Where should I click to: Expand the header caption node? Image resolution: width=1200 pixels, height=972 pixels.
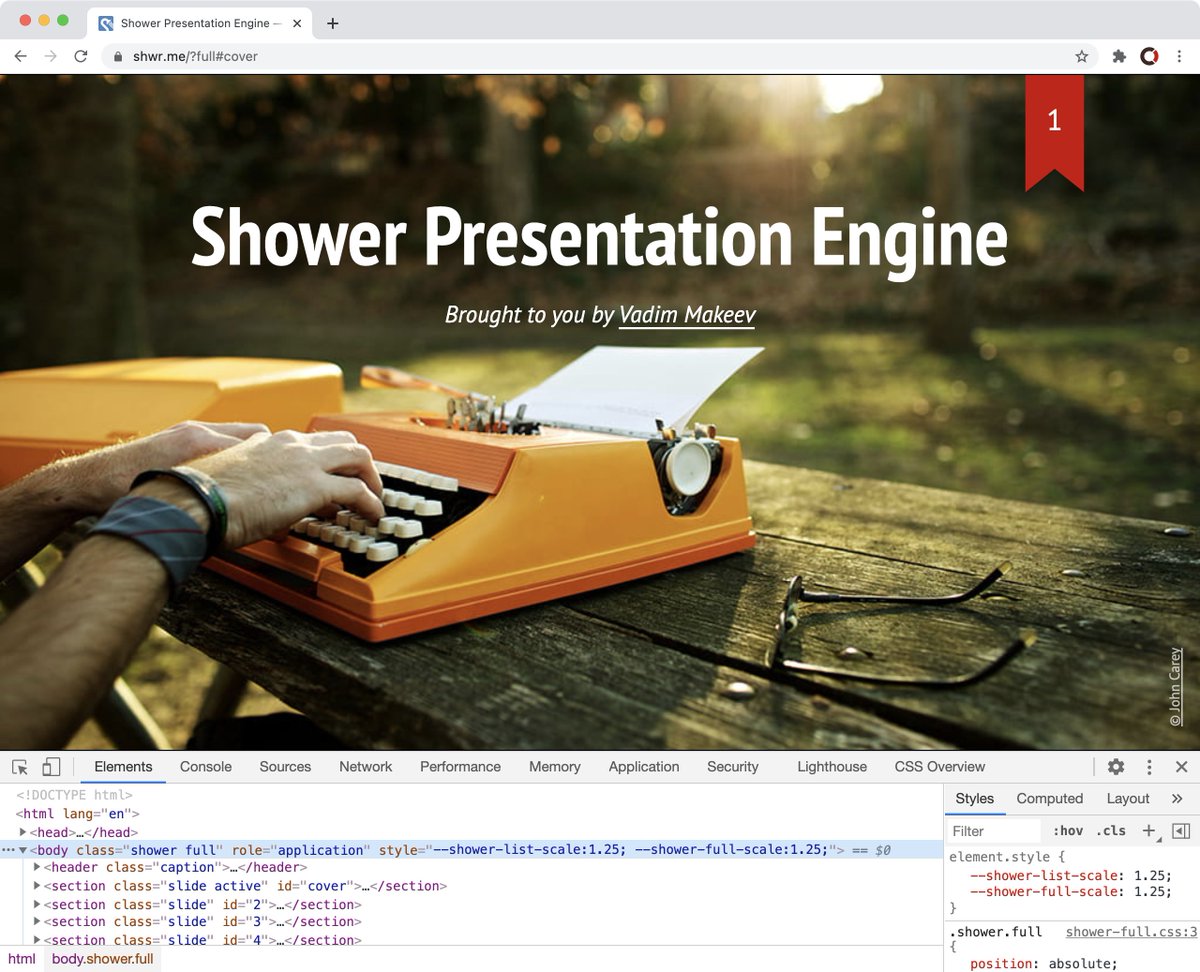(38, 867)
